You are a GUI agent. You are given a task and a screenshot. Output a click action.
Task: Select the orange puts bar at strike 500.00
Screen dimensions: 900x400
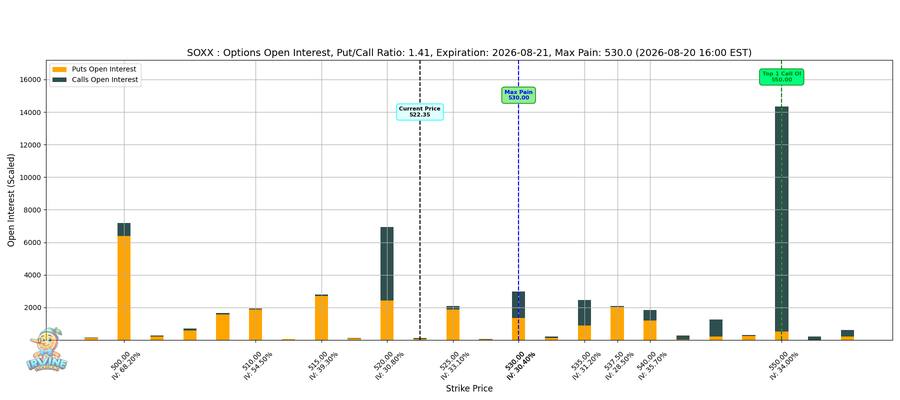[x=124, y=288]
